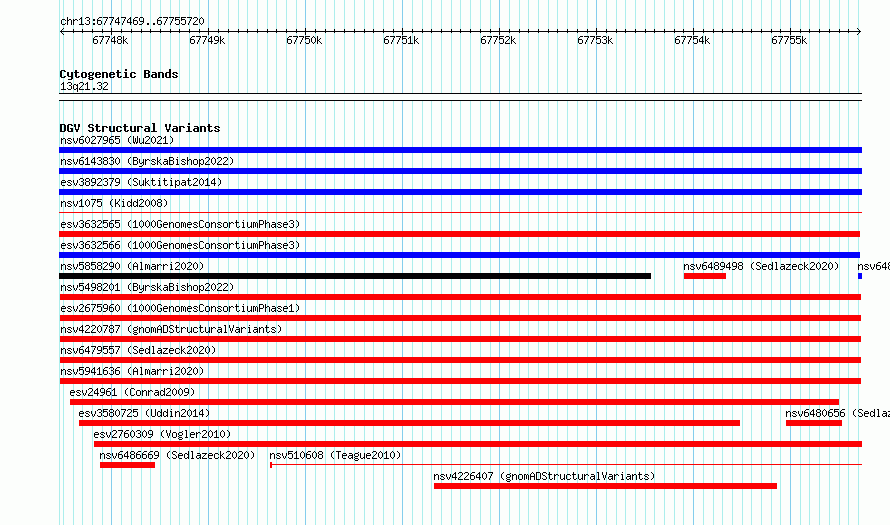Click the esv3632566 (1000GenomesConsortiumPhase3) label
Screen dimensions: 890x525
(x=180, y=245)
